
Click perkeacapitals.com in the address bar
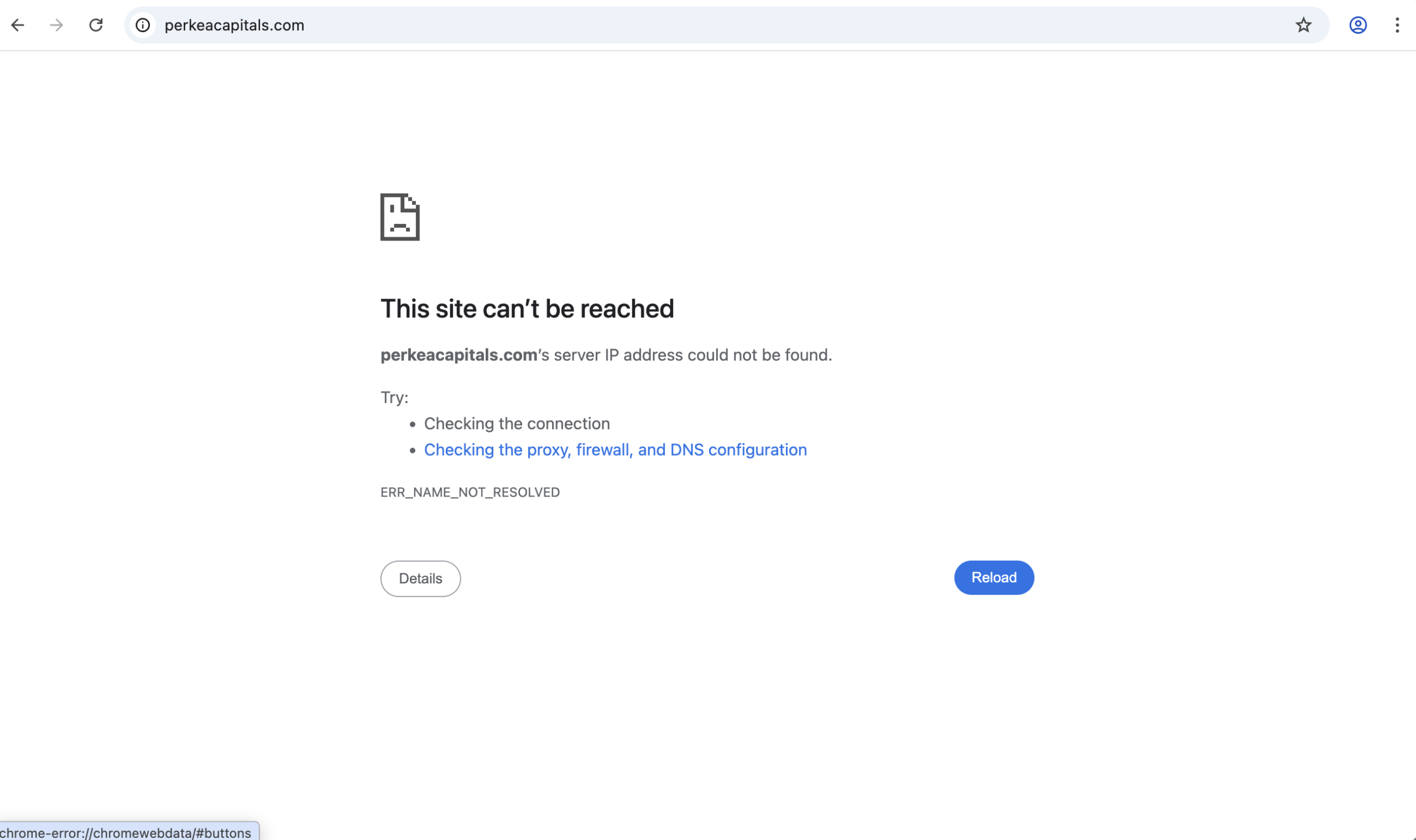(x=235, y=25)
